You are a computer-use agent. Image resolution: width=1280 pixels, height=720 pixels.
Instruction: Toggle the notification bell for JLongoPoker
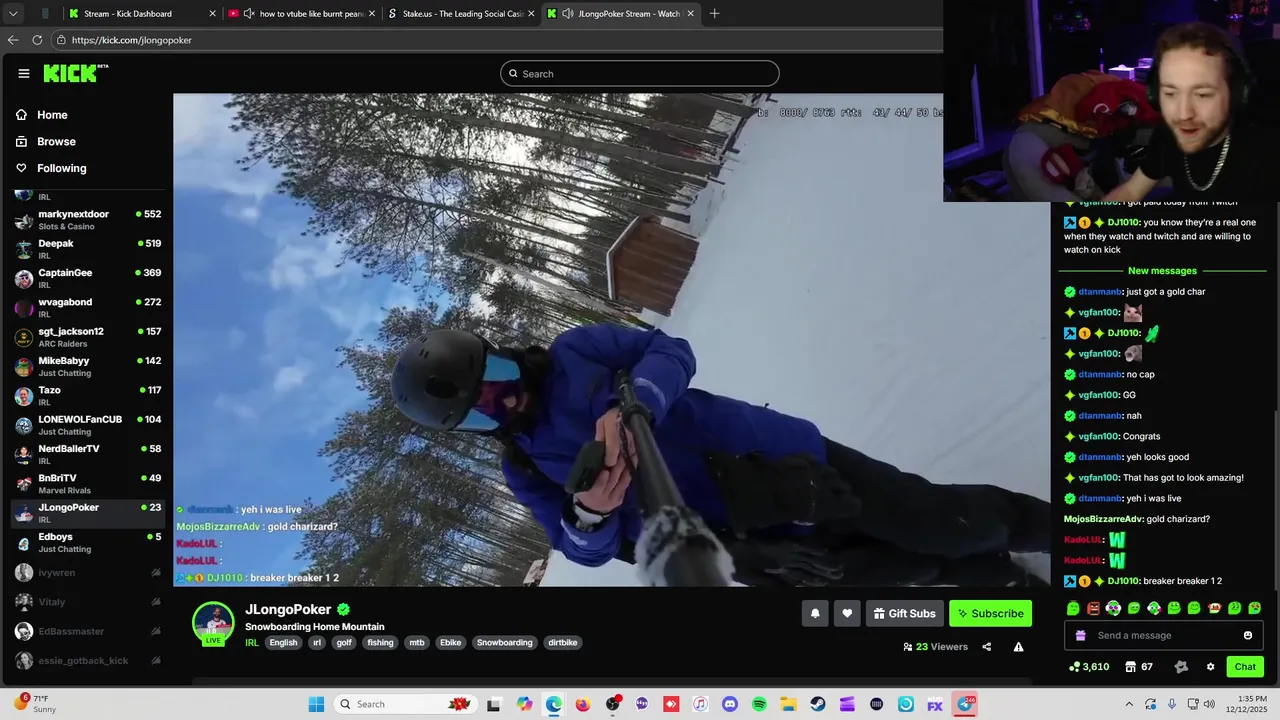click(815, 614)
